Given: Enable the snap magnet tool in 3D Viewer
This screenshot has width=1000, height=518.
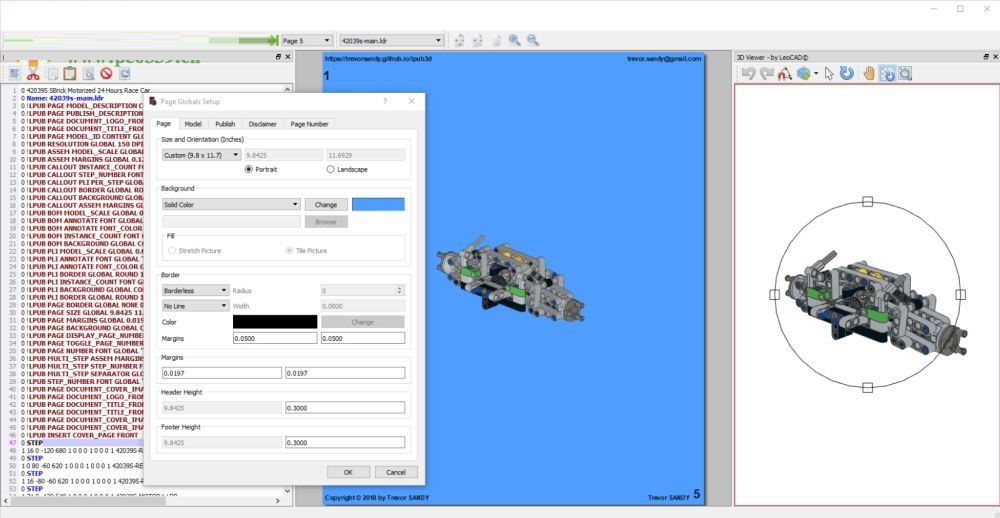Looking at the screenshot, I should coord(786,73).
